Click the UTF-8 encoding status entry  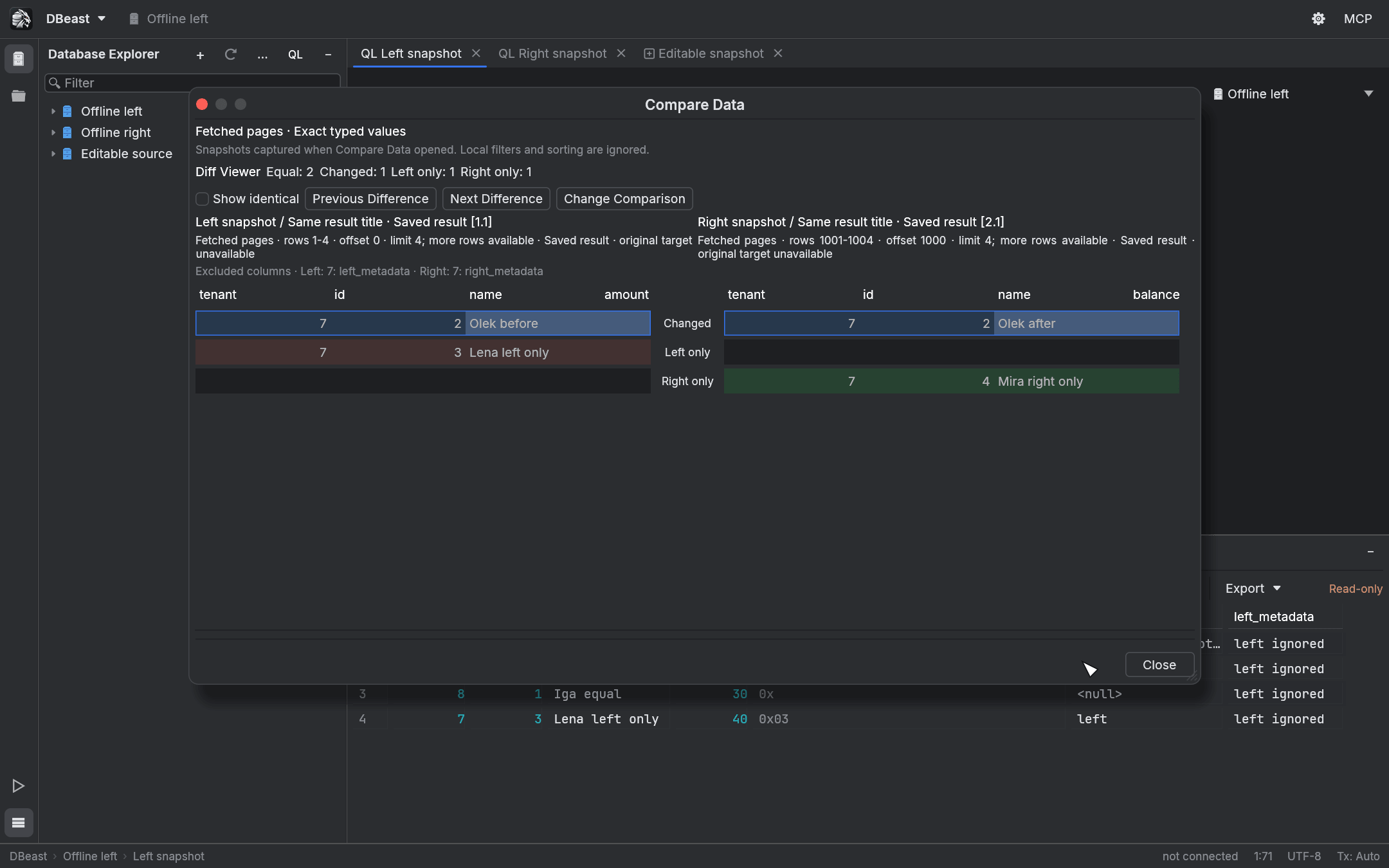(x=1303, y=856)
